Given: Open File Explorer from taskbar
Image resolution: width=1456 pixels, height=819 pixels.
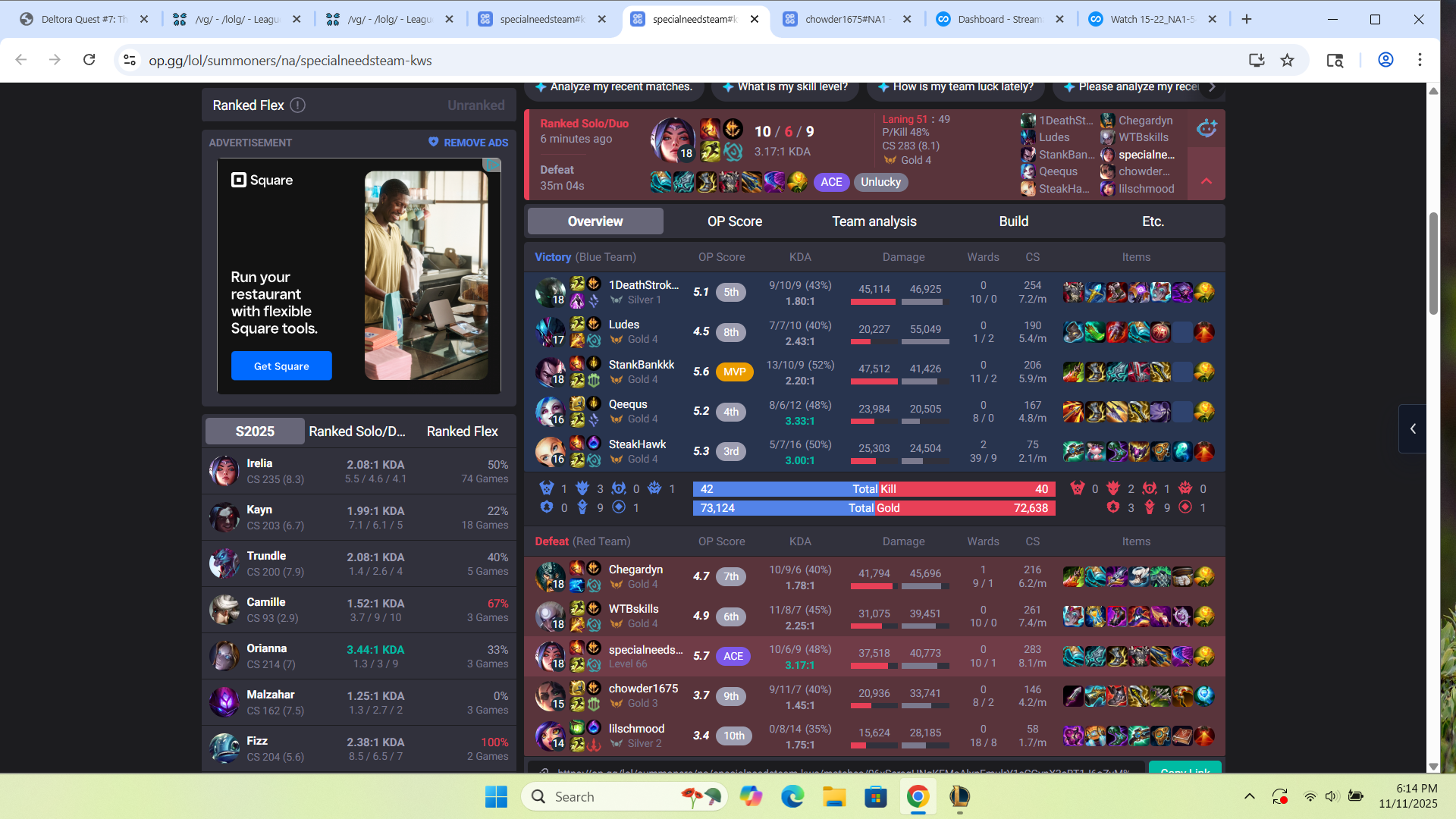Looking at the screenshot, I should (834, 796).
